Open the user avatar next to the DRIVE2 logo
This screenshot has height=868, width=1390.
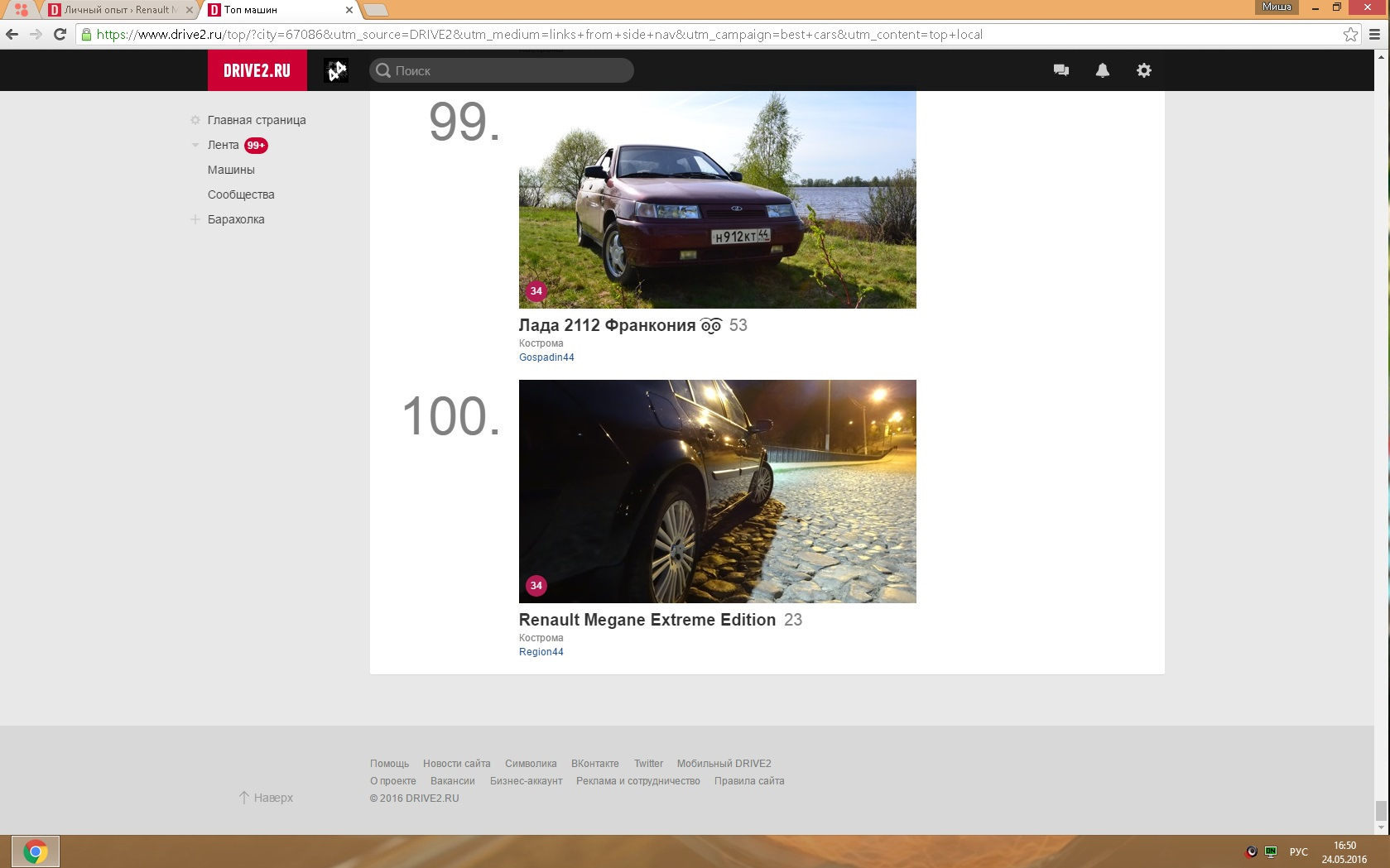click(x=336, y=70)
